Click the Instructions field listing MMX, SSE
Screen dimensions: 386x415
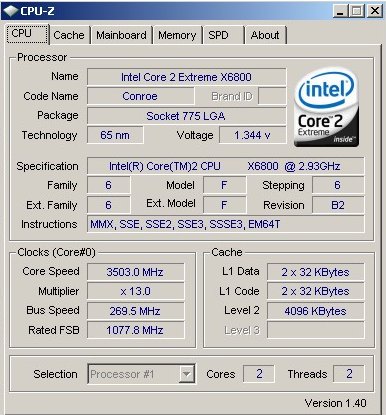tap(226, 224)
